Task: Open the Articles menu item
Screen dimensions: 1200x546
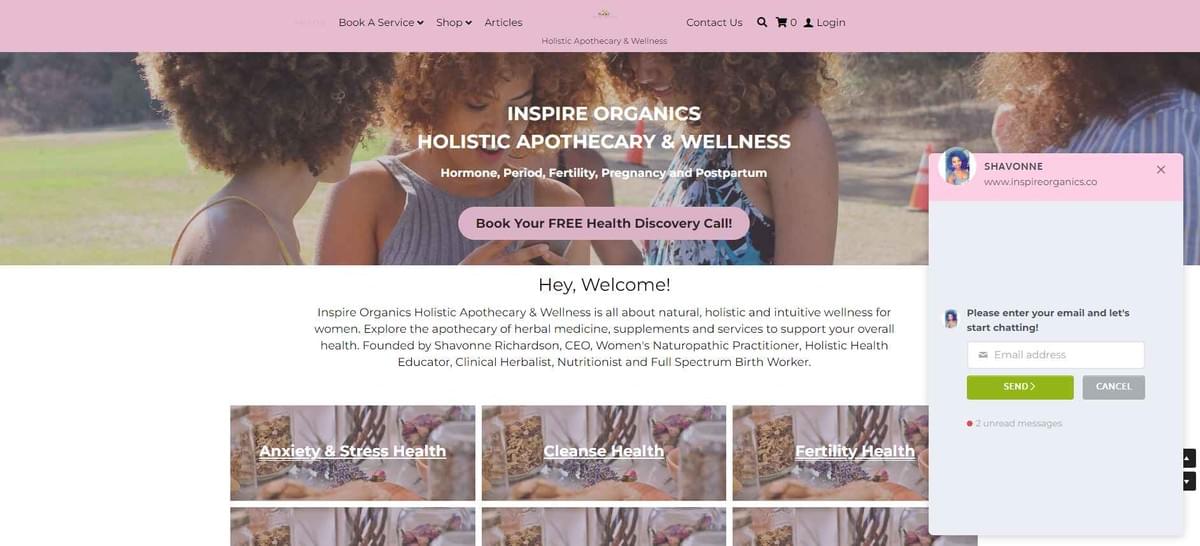Action: coord(503,22)
